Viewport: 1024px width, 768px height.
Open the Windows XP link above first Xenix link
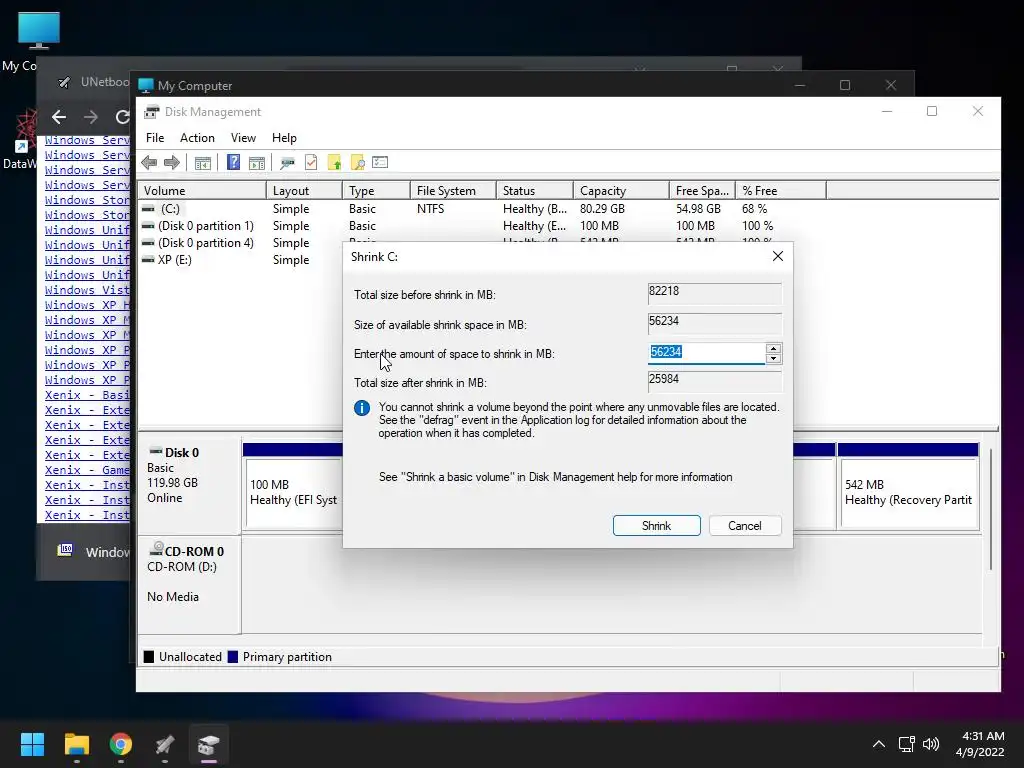pyautogui.click(x=87, y=380)
